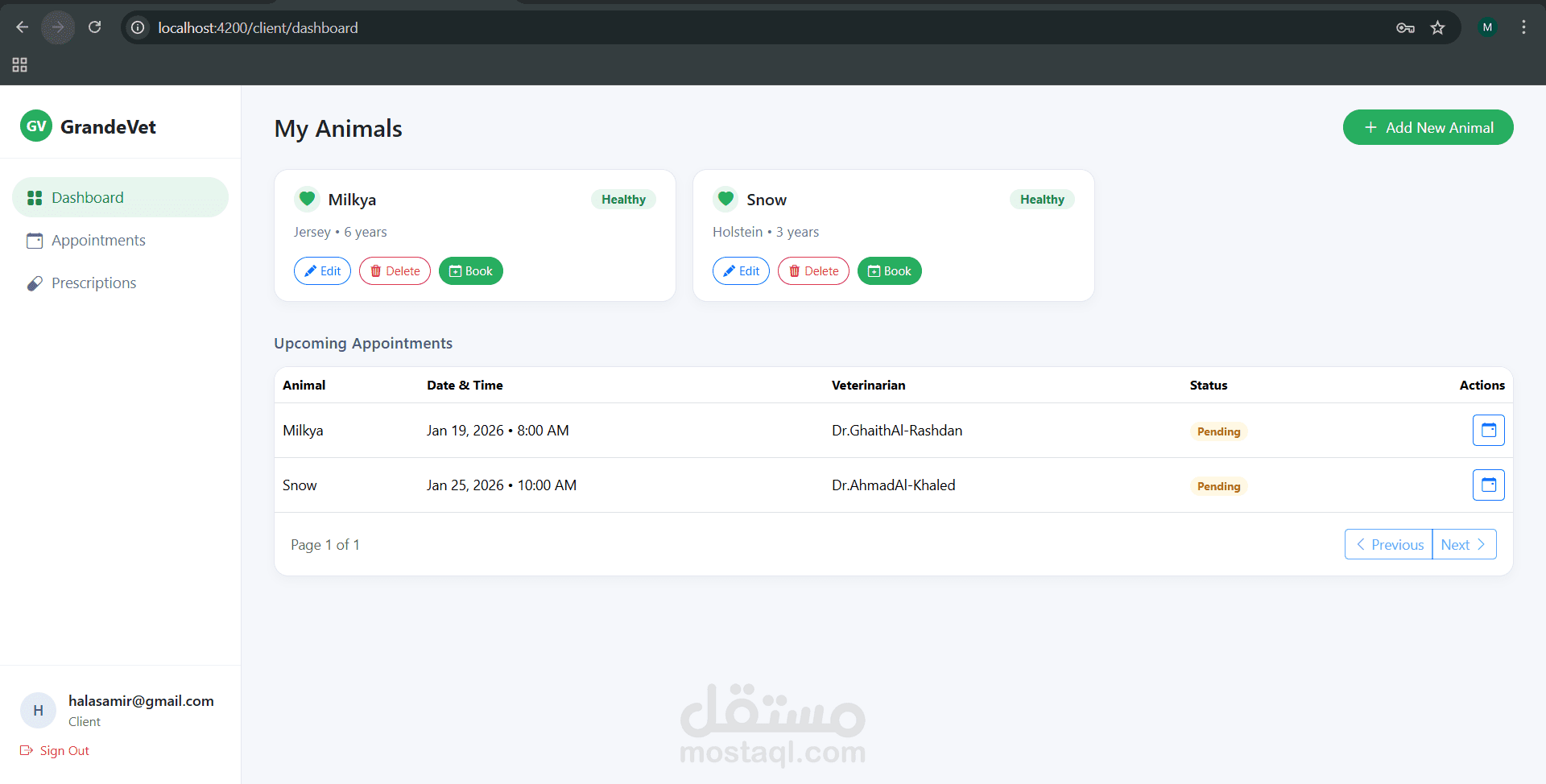Click Snow in the appointments table
This screenshot has width=1546, height=784.
pyautogui.click(x=300, y=485)
